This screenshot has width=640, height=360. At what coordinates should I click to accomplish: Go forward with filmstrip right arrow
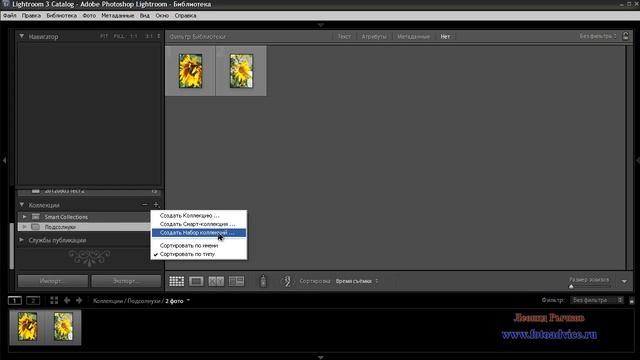tap(79, 301)
